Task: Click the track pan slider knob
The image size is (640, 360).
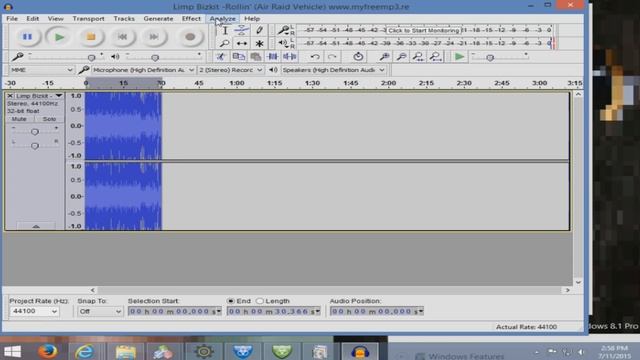Action: click(35, 146)
